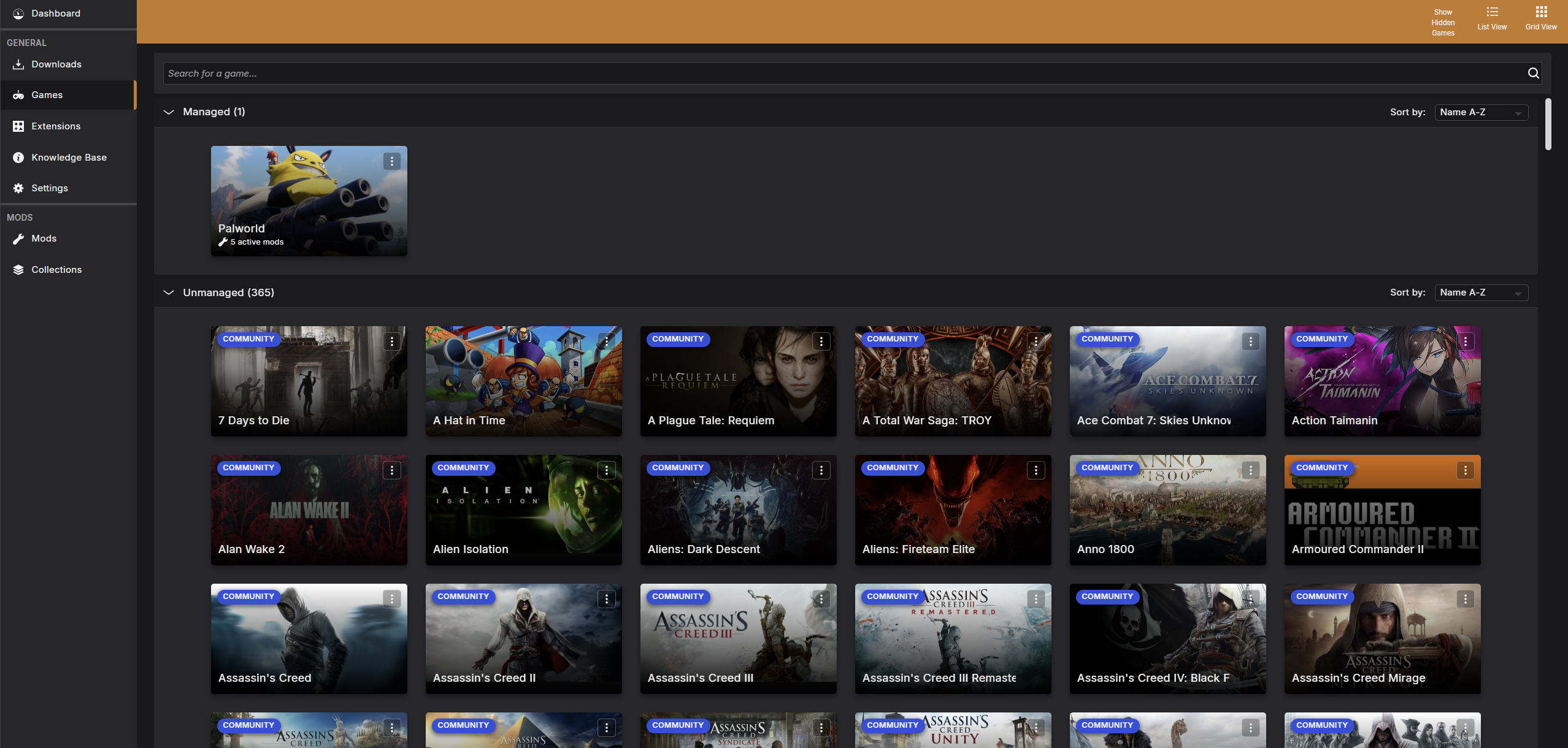This screenshot has height=748, width=1568.
Task: Click Settings in the sidebar
Action: pyautogui.click(x=49, y=188)
